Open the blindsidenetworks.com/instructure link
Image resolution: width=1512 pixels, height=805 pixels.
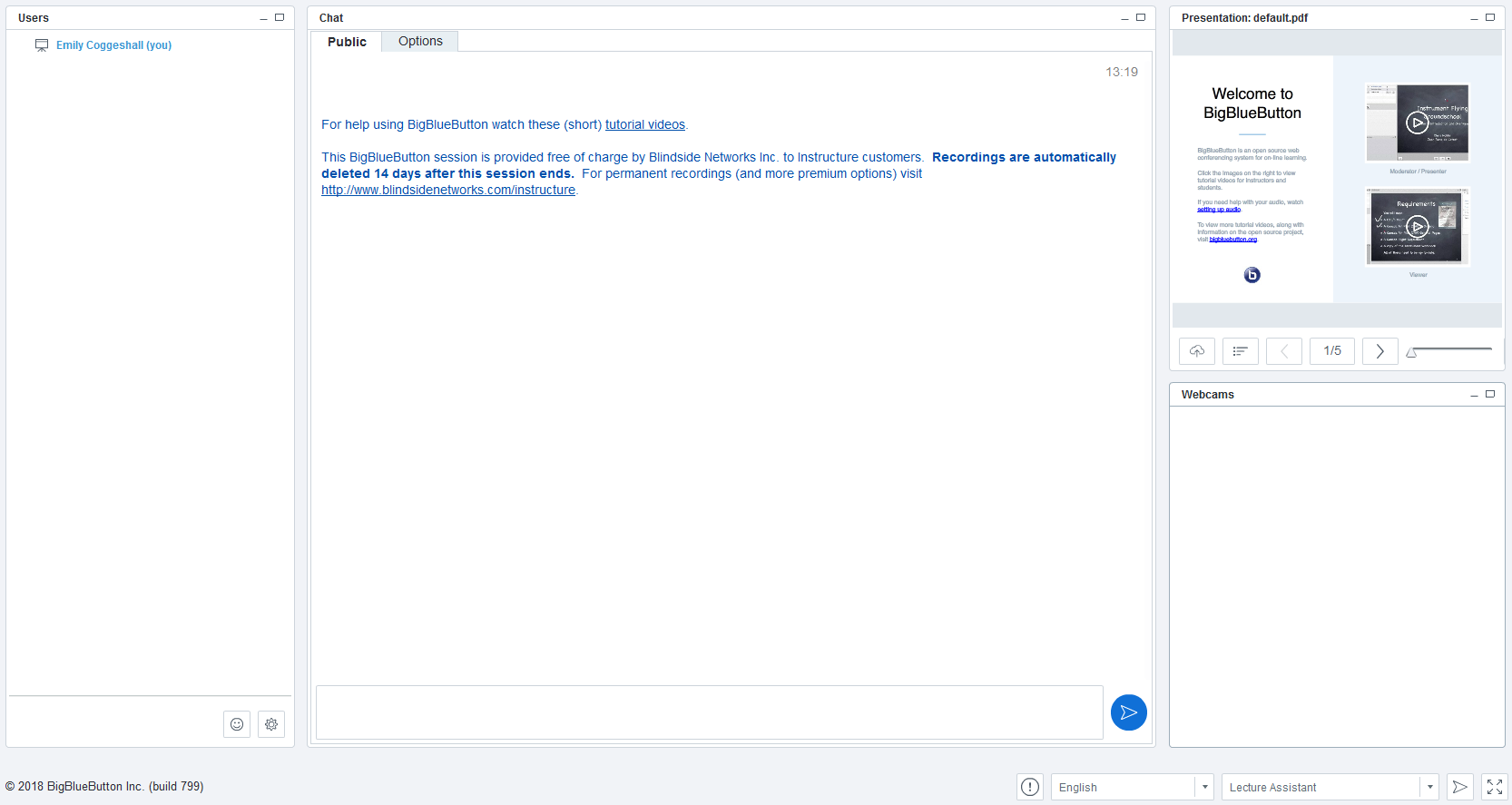click(448, 190)
